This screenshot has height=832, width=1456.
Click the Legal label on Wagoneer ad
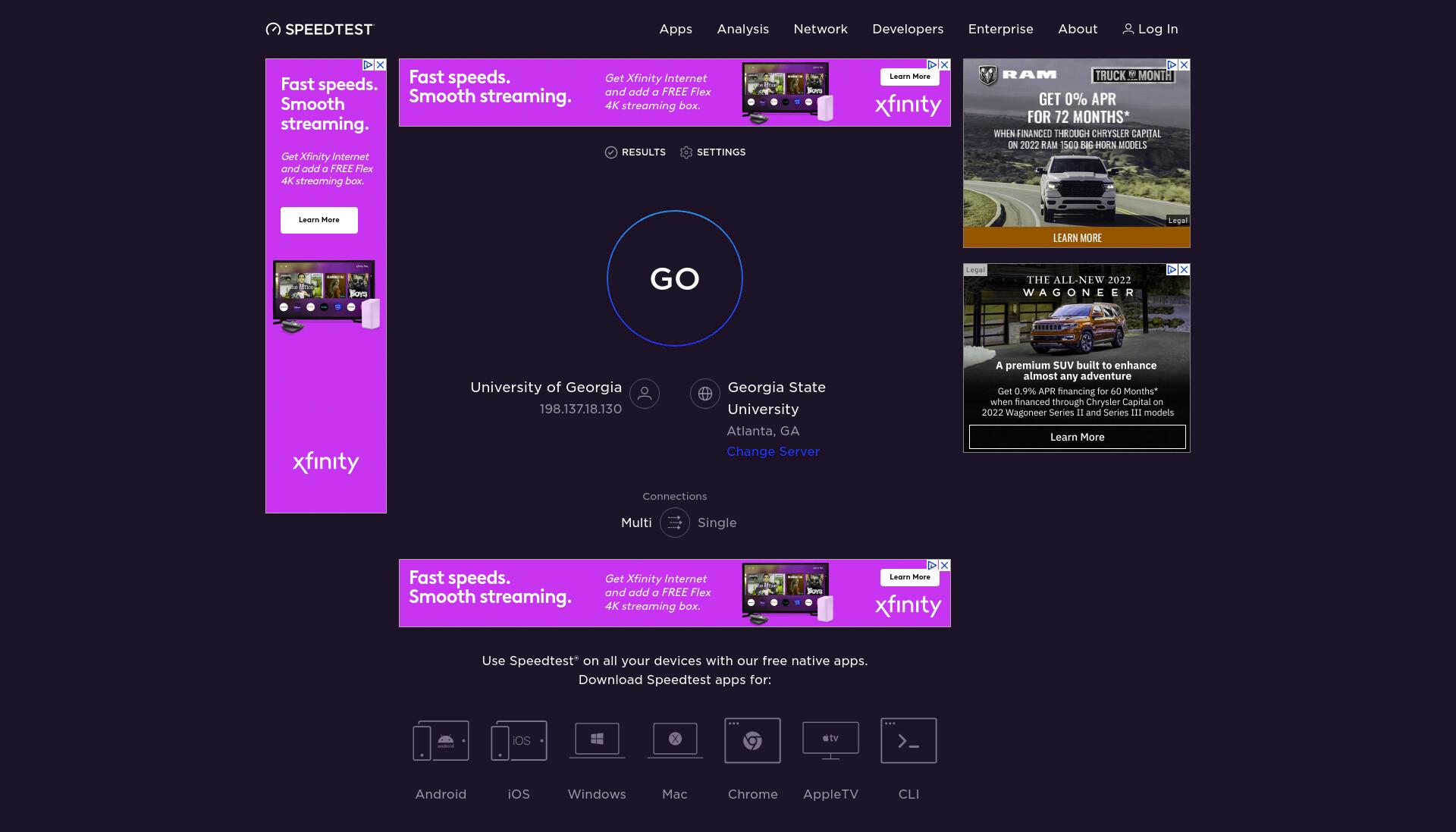pyautogui.click(x=975, y=270)
